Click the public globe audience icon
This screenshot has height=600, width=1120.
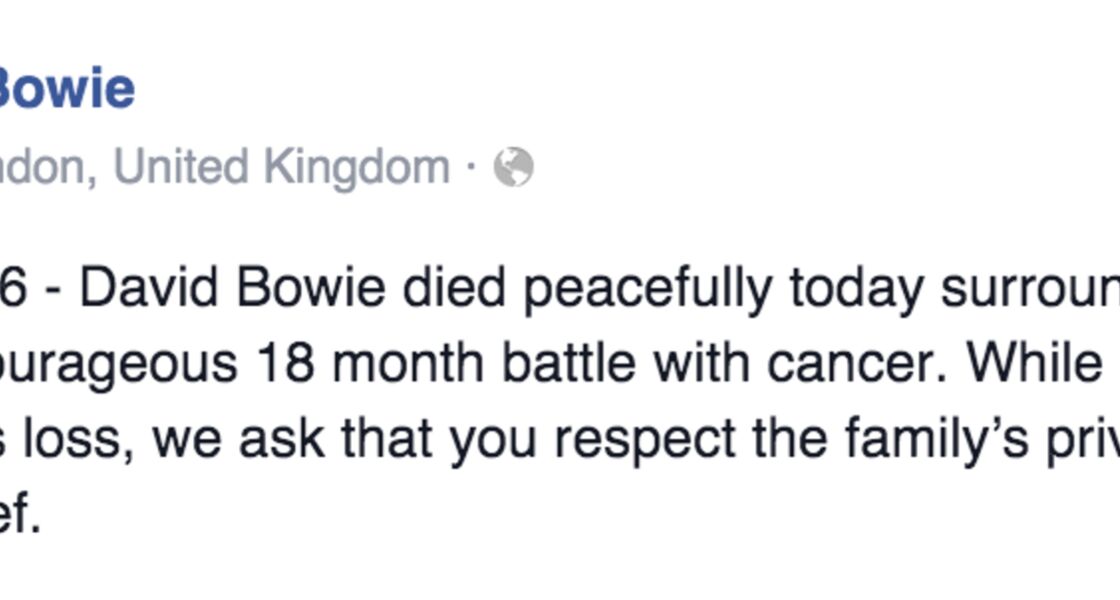[x=514, y=167]
